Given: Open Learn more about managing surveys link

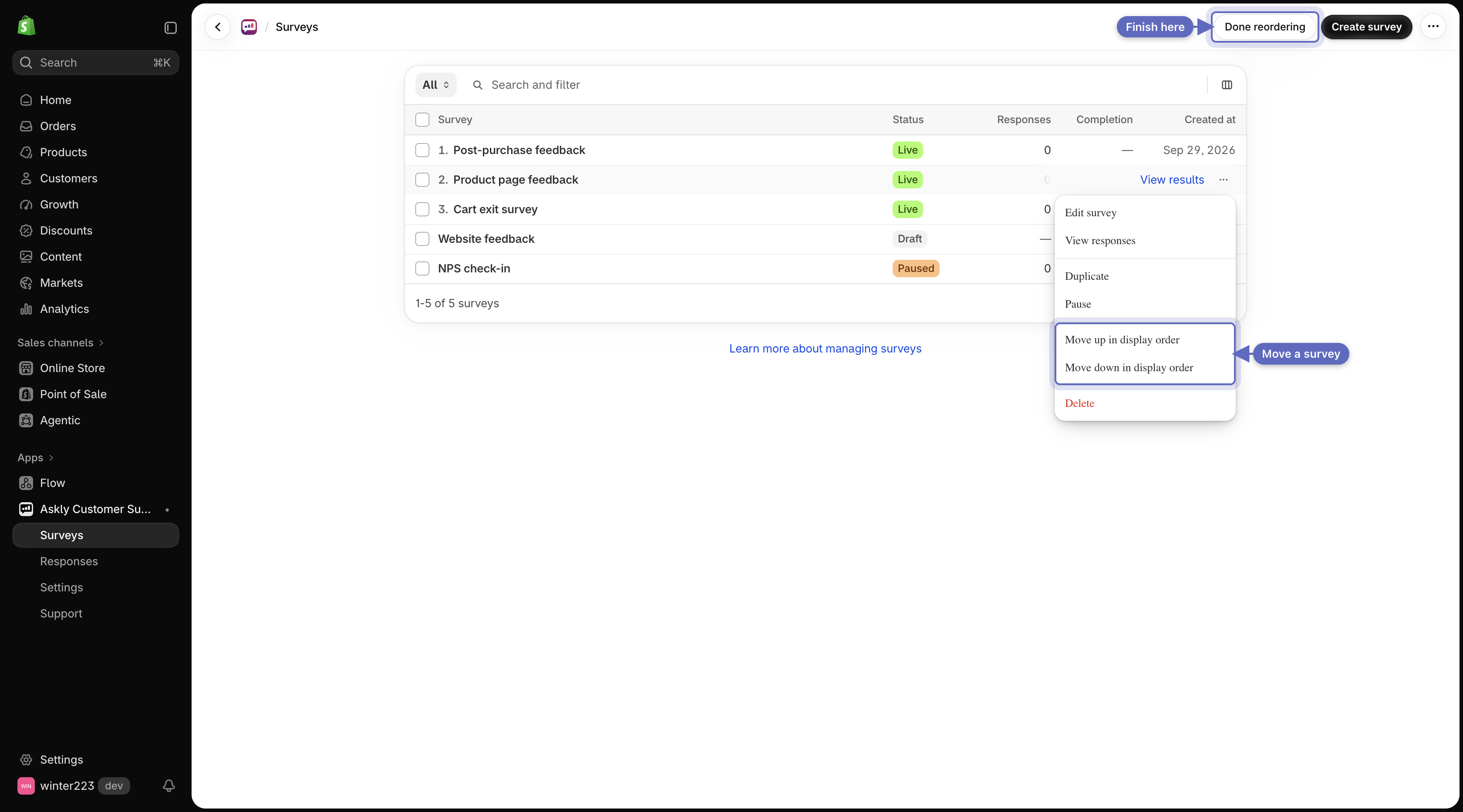Looking at the screenshot, I should click(825, 349).
